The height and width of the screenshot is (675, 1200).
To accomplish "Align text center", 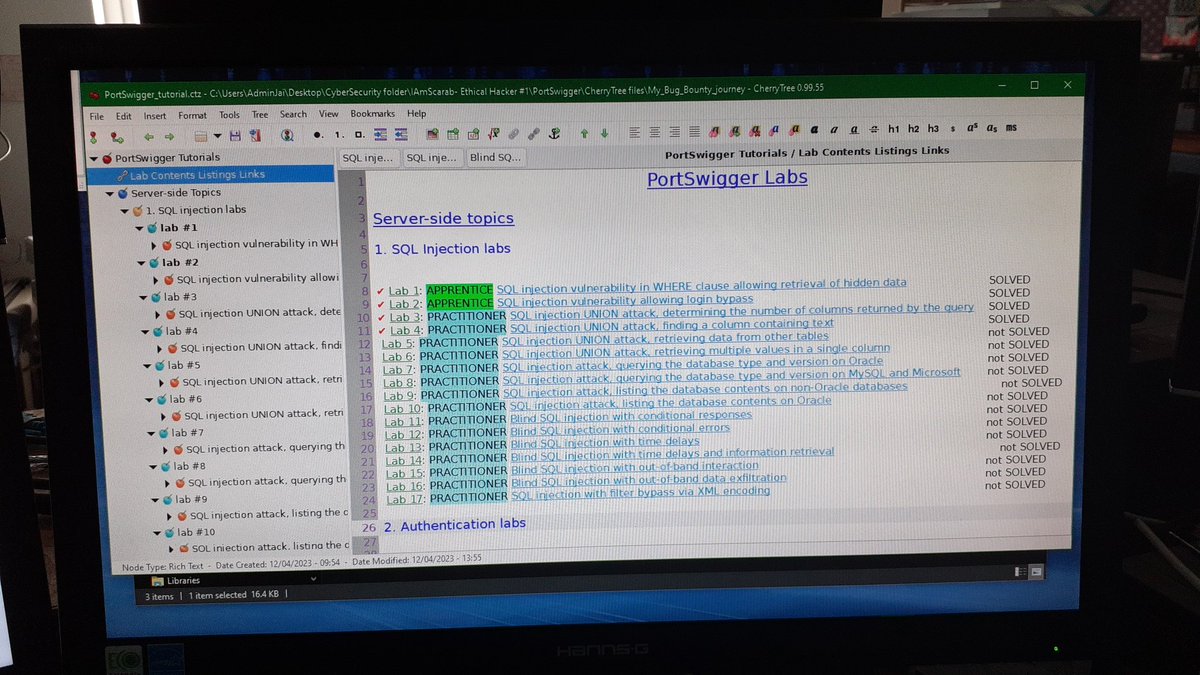I will [x=654, y=131].
